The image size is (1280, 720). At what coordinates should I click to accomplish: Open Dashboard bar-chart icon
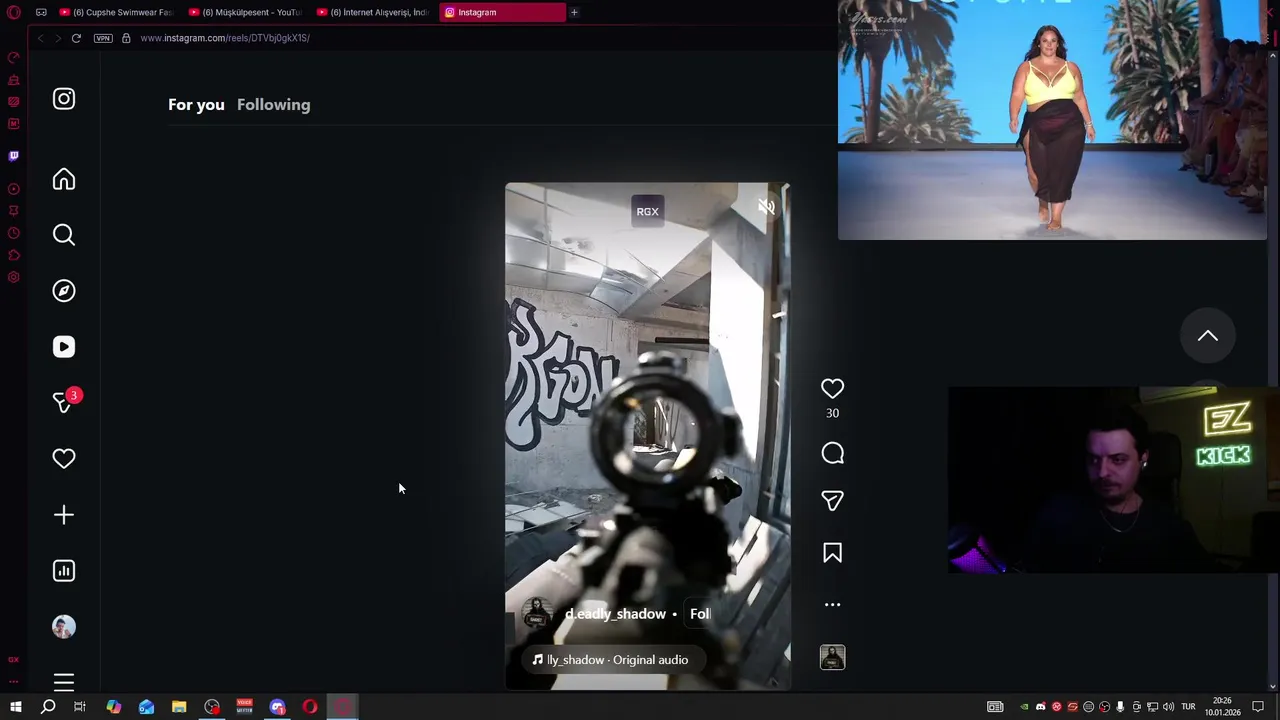pyautogui.click(x=64, y=571)
